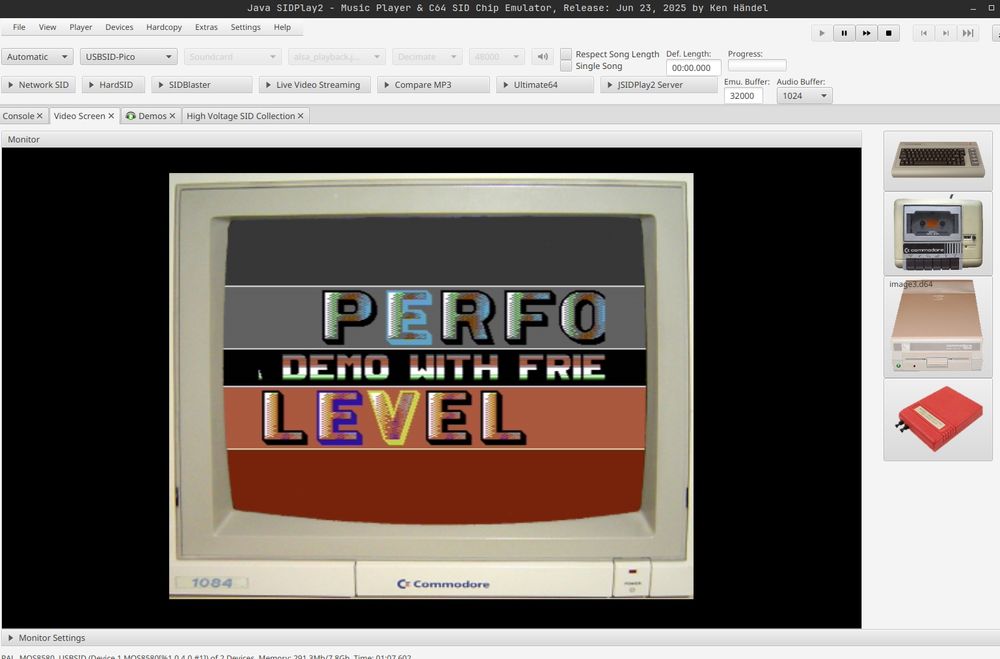Click the Def. Length time field

click(693, 68)
